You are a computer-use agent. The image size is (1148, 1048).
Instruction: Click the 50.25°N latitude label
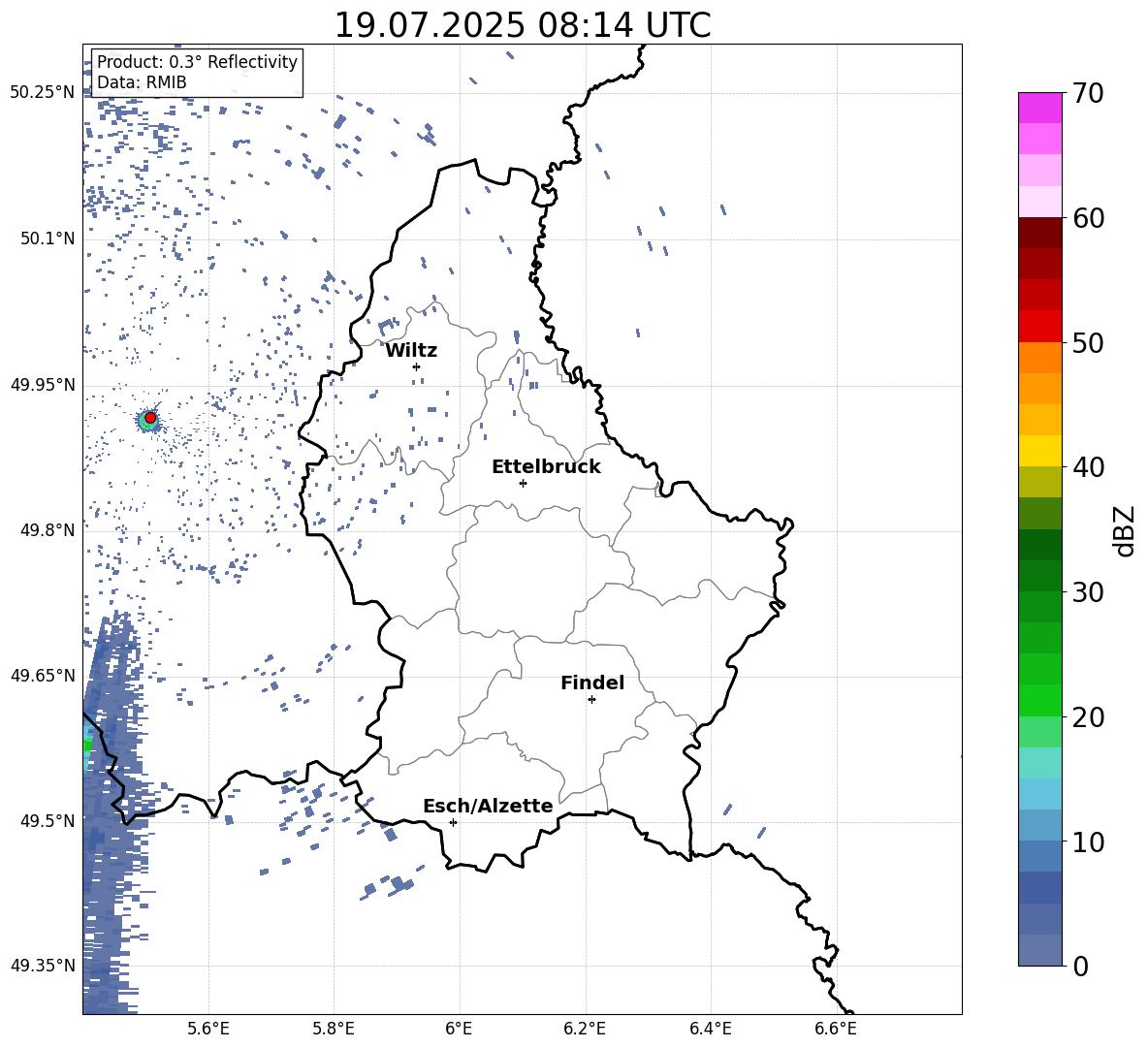click(x=43, y=92)
